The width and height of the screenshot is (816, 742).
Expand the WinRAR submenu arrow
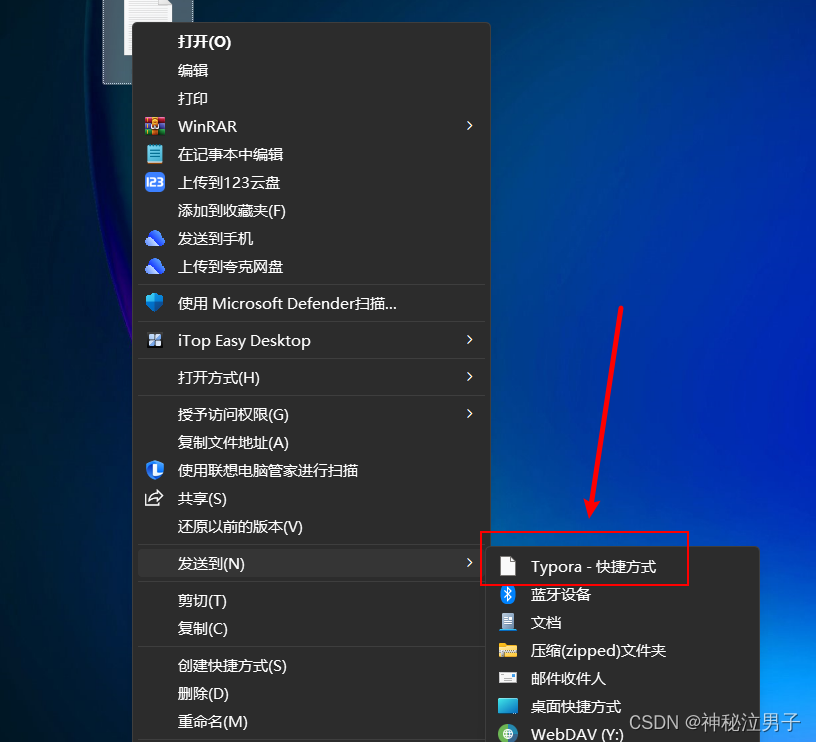[469, 126]
